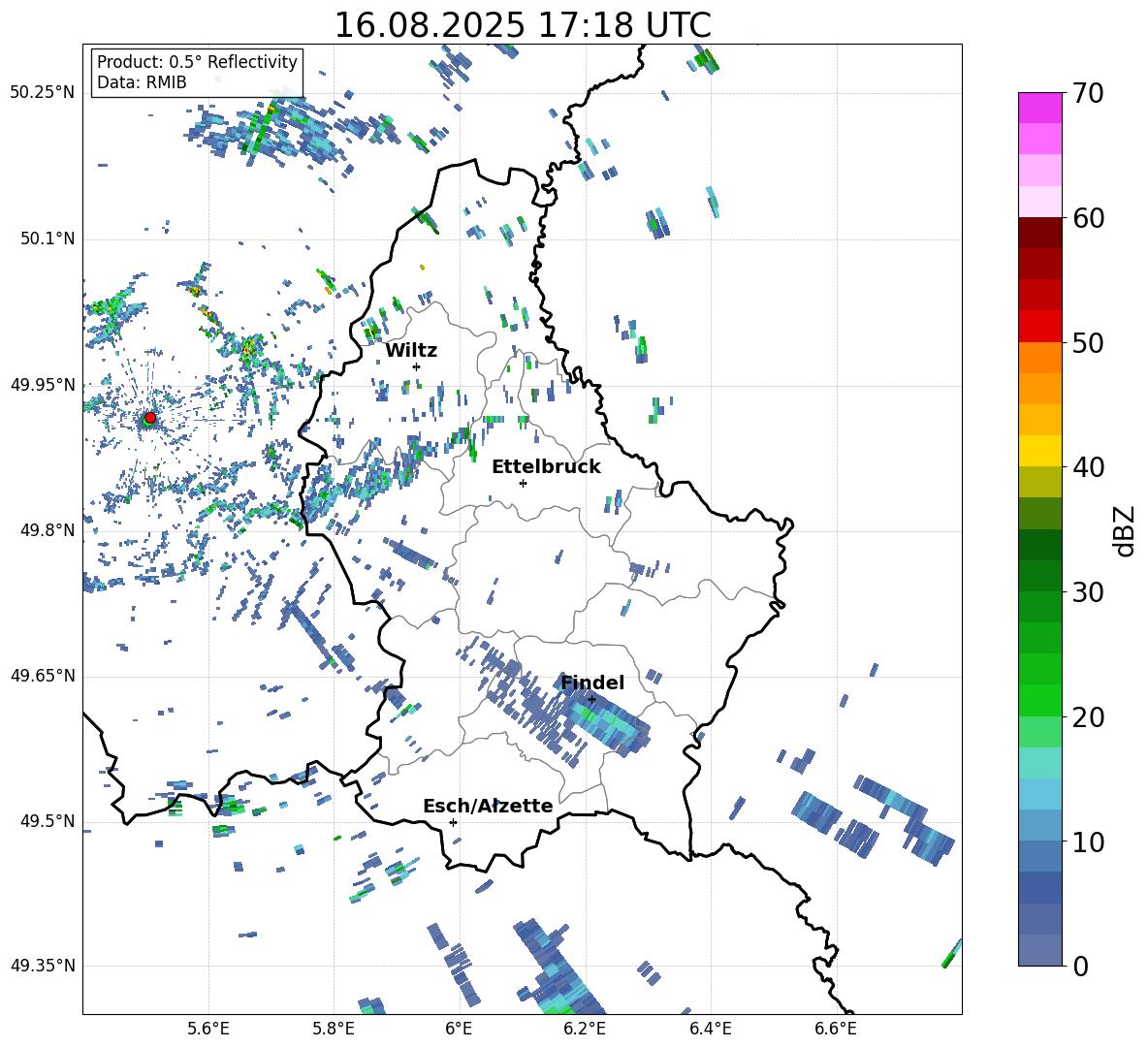Click the 60 value on colorbar
The image size is (1148, 1048).
(x=1088, y=218)
